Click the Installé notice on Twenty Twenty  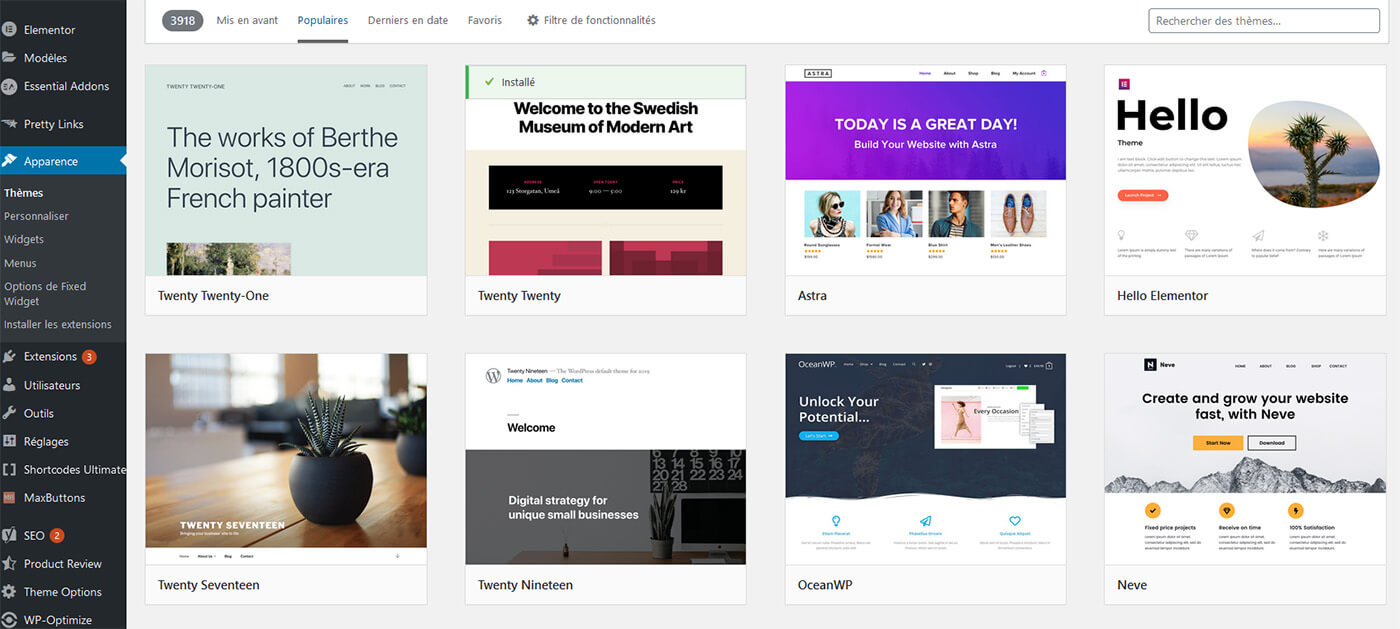tap(606, 82)
